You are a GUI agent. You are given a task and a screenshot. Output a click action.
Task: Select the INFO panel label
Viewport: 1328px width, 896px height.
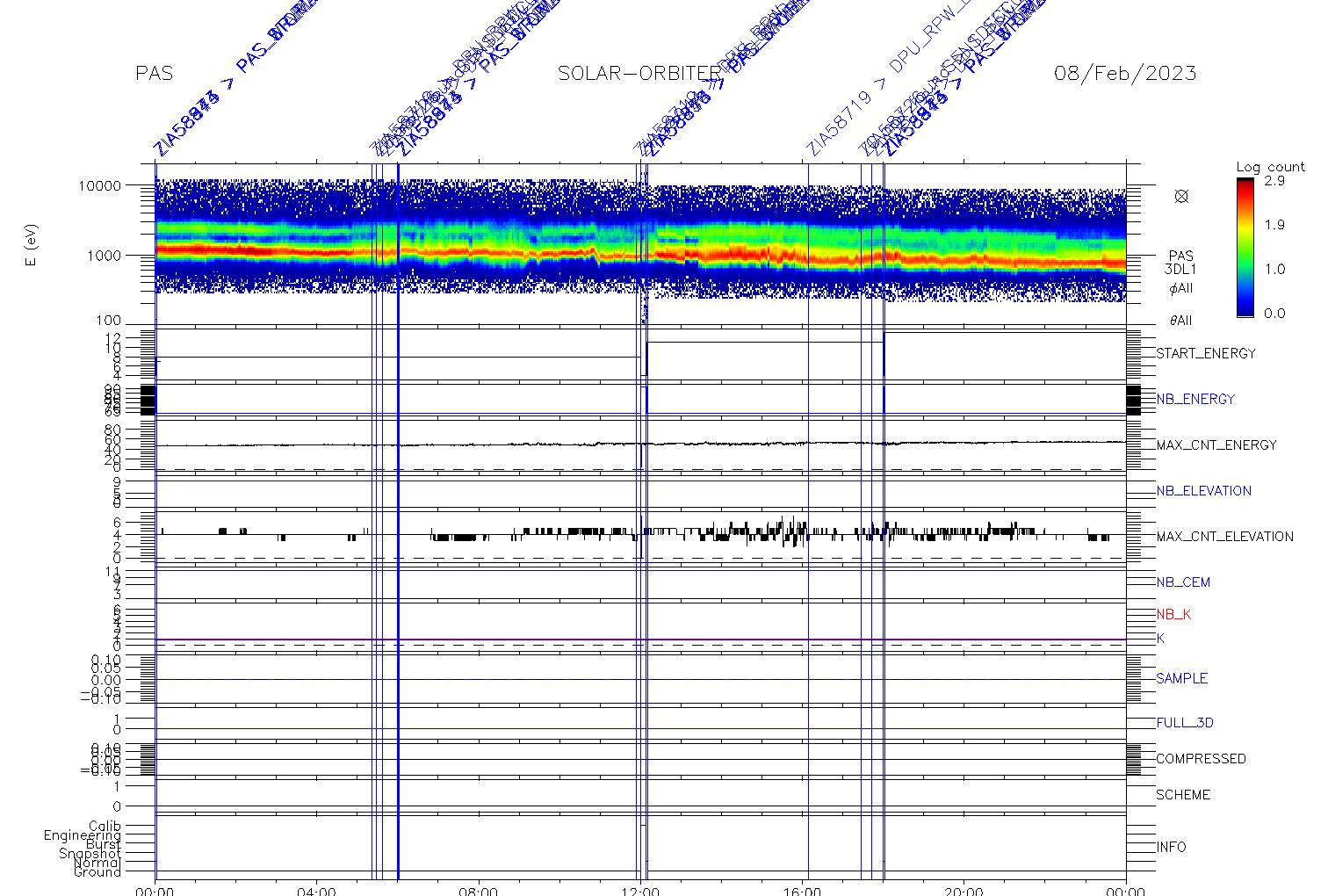(1171, 848)
